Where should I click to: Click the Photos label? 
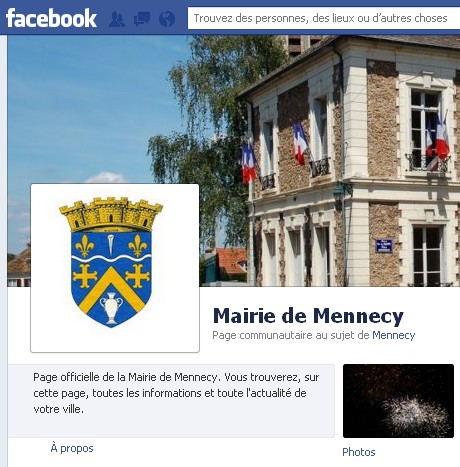pos(359,452)
